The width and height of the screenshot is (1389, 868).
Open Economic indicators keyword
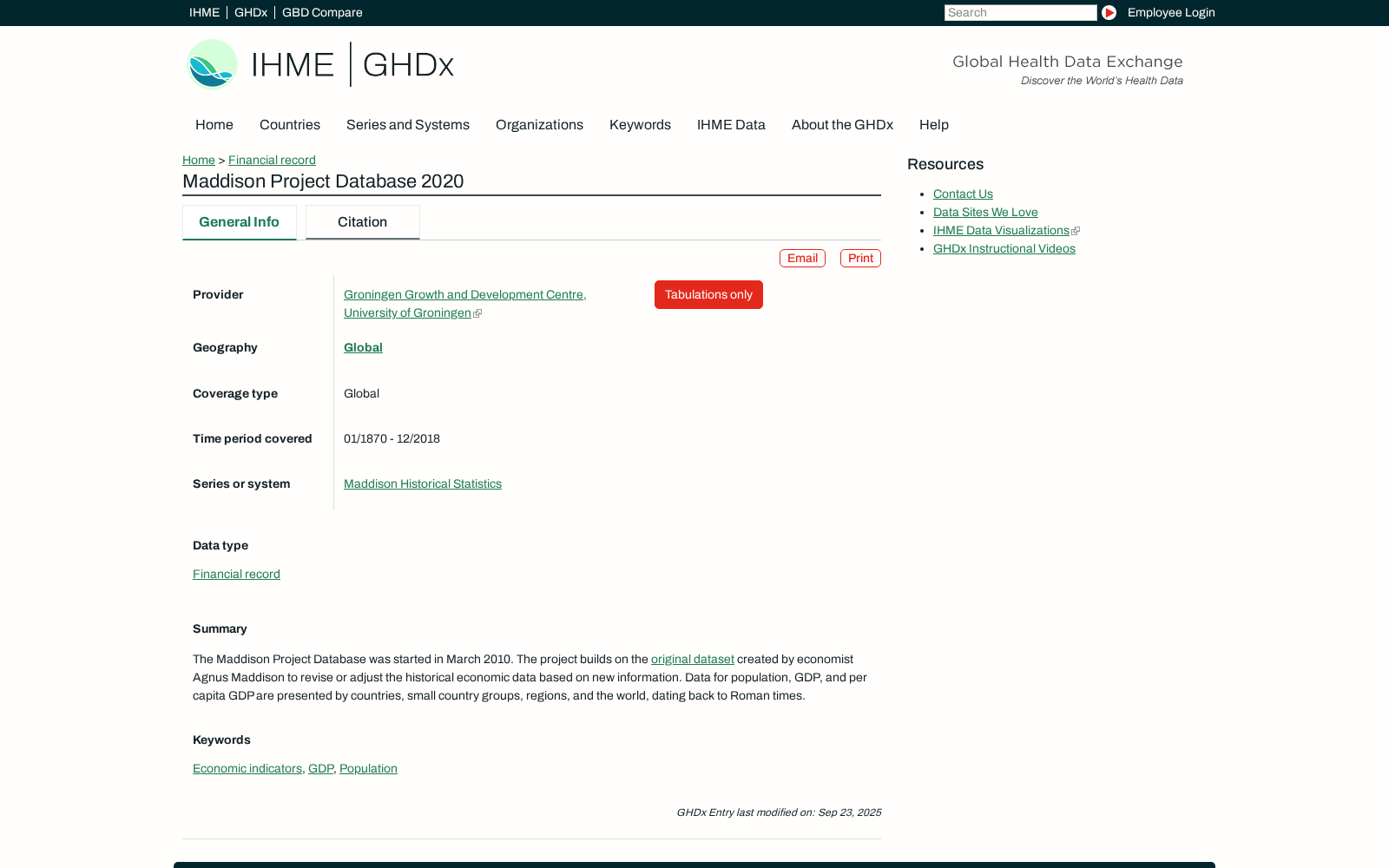[247, 768]
